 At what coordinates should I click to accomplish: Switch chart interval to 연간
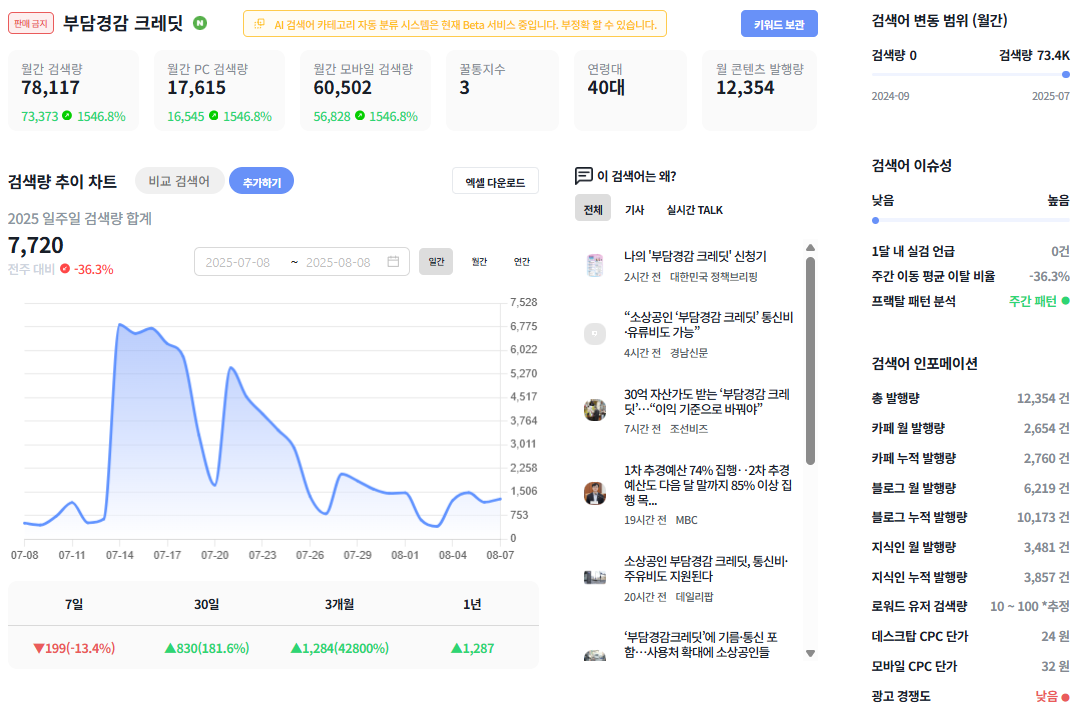click(522, 261)
